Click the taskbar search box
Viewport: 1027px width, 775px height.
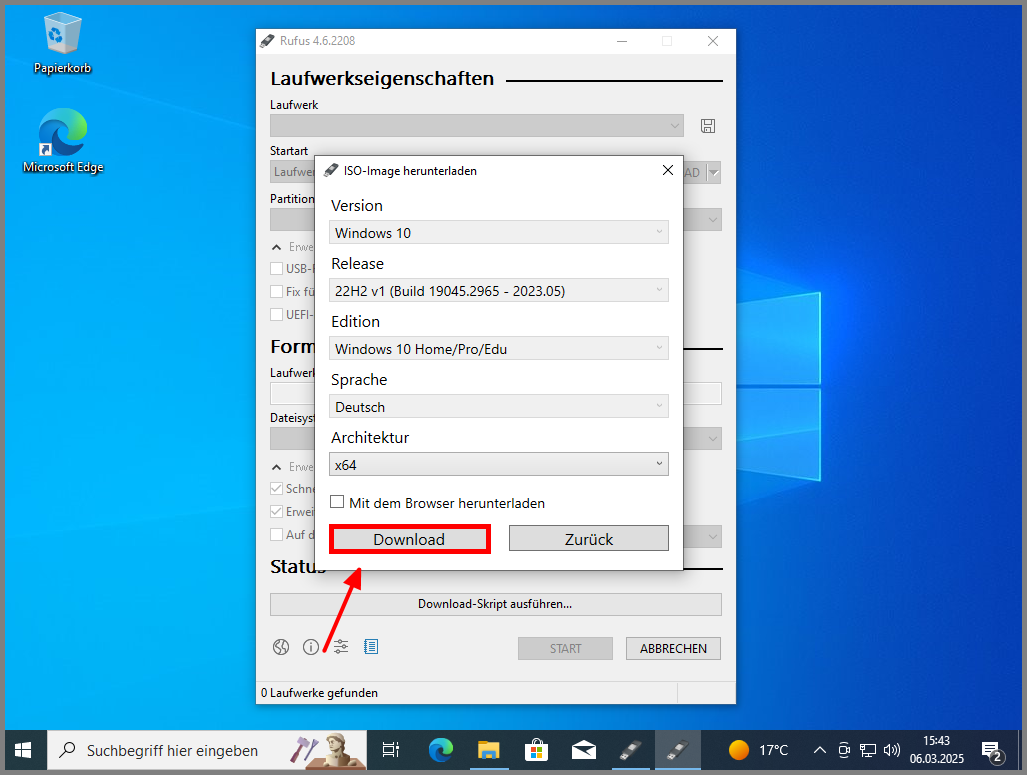207,750
